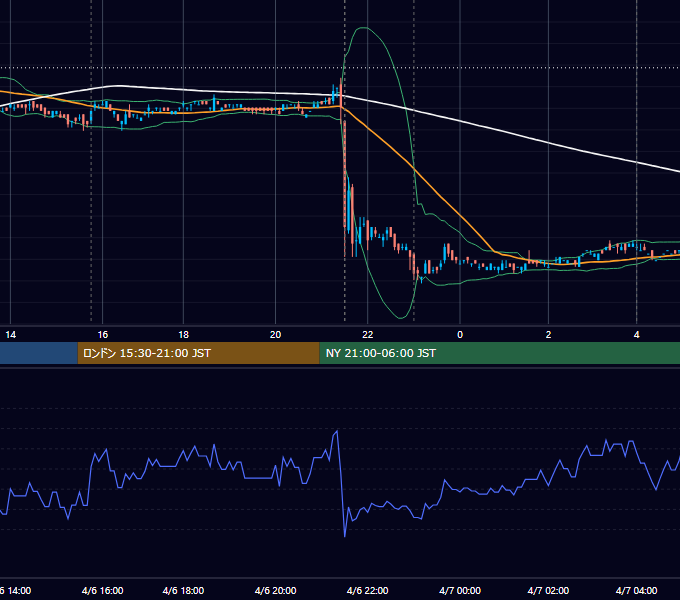Click the lower Bollinger band trough near 22:45
The width and height of the screenshot is (680, 600).
click(x=401, y=318)
